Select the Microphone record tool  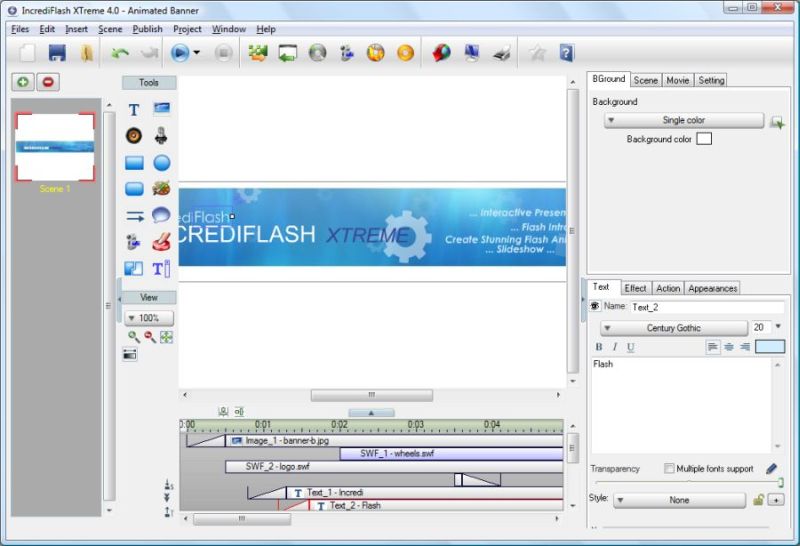coord(161,136)
